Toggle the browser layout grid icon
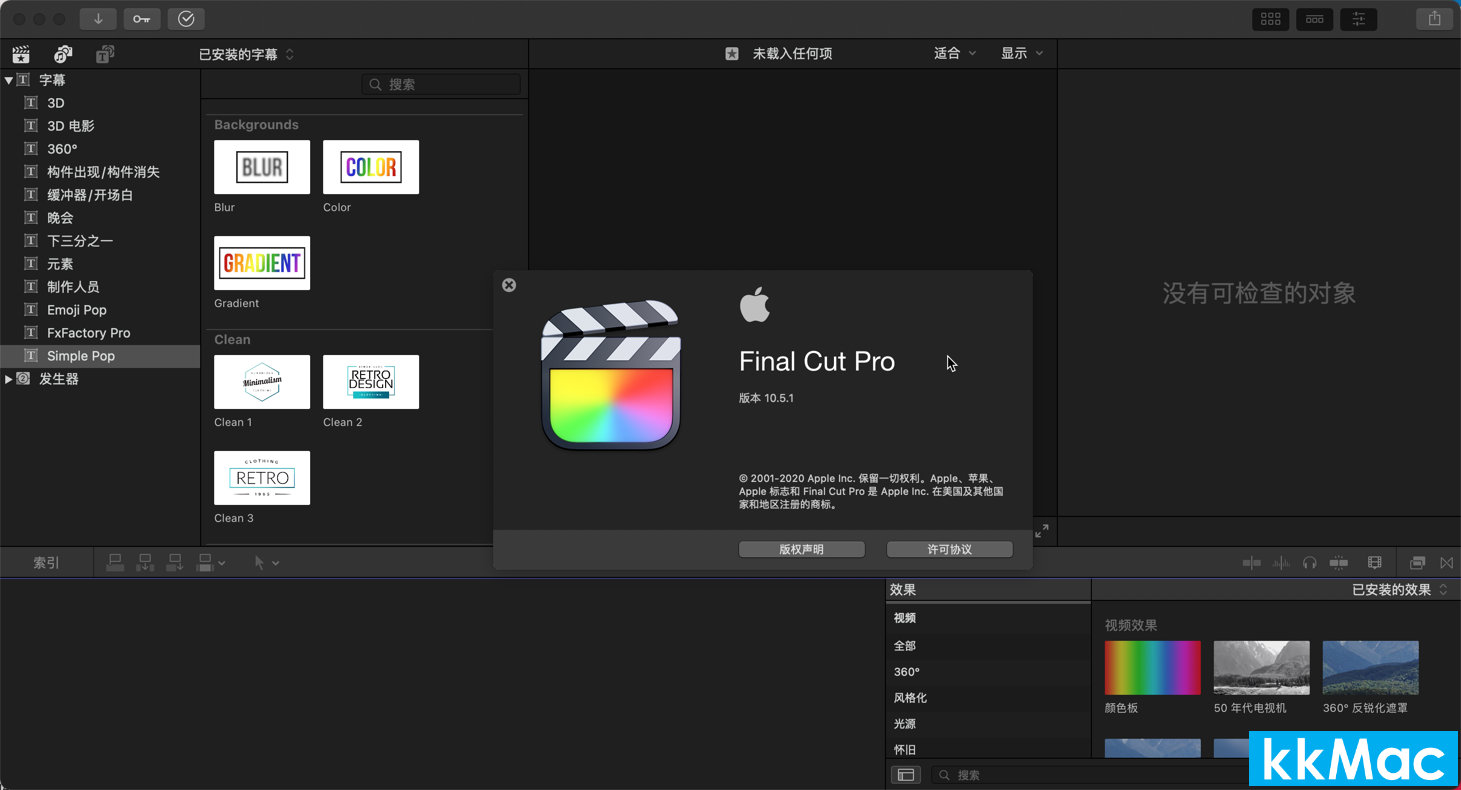 [x=1271, y=18]
